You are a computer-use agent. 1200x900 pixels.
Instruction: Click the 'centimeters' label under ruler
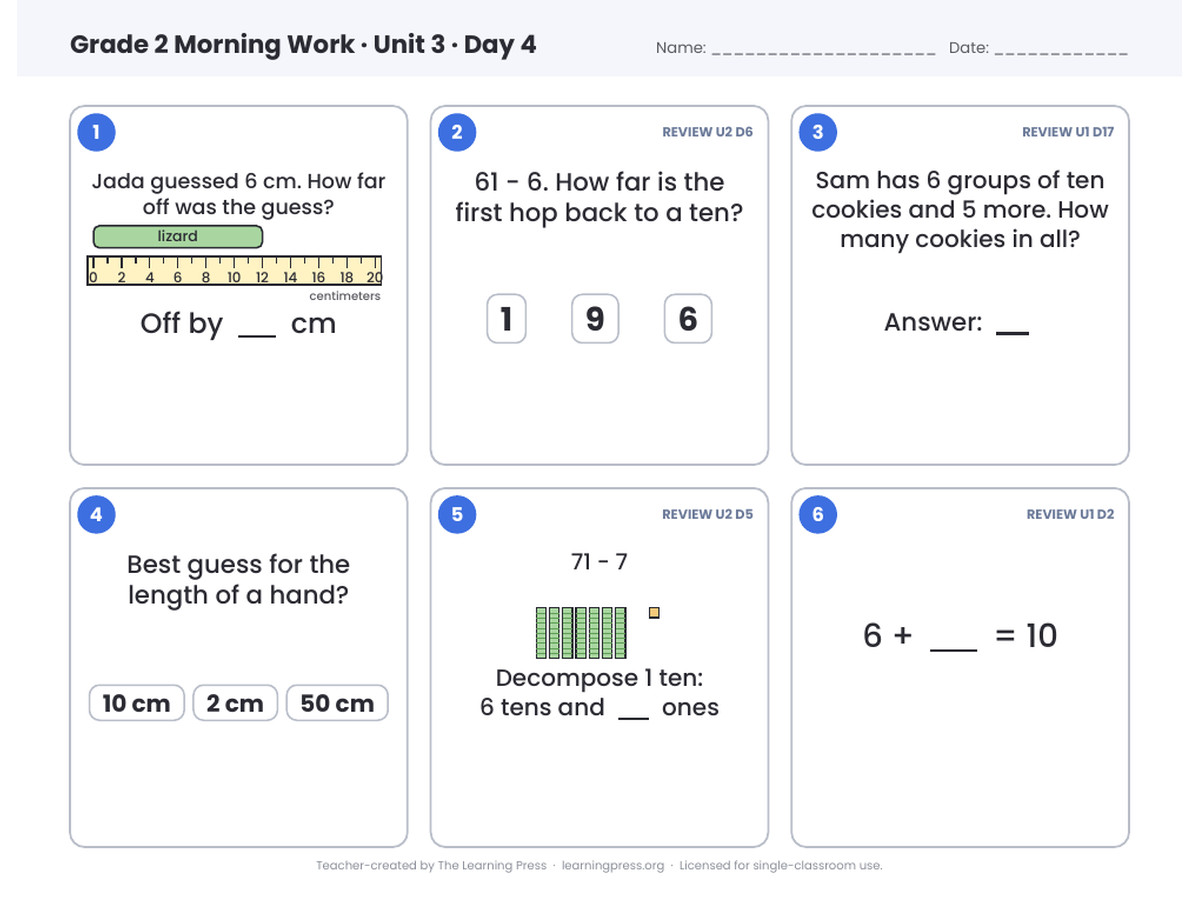click(x=345, y=296)
